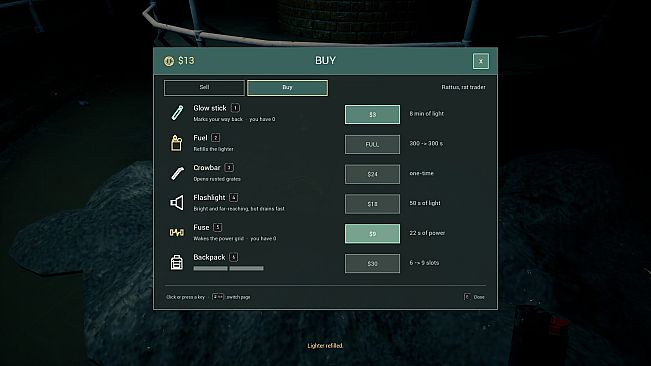Buy Glow stick with the $8 button

372,115
